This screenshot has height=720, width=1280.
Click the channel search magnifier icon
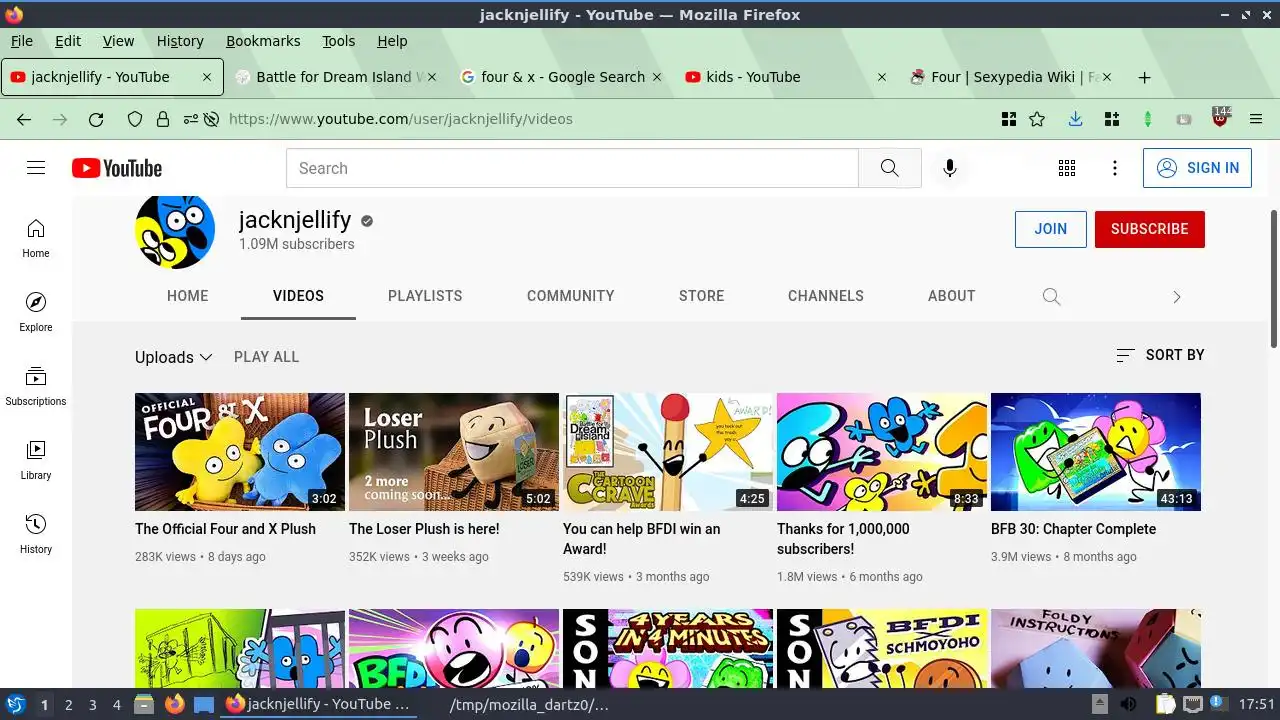tap(1051, 296)
